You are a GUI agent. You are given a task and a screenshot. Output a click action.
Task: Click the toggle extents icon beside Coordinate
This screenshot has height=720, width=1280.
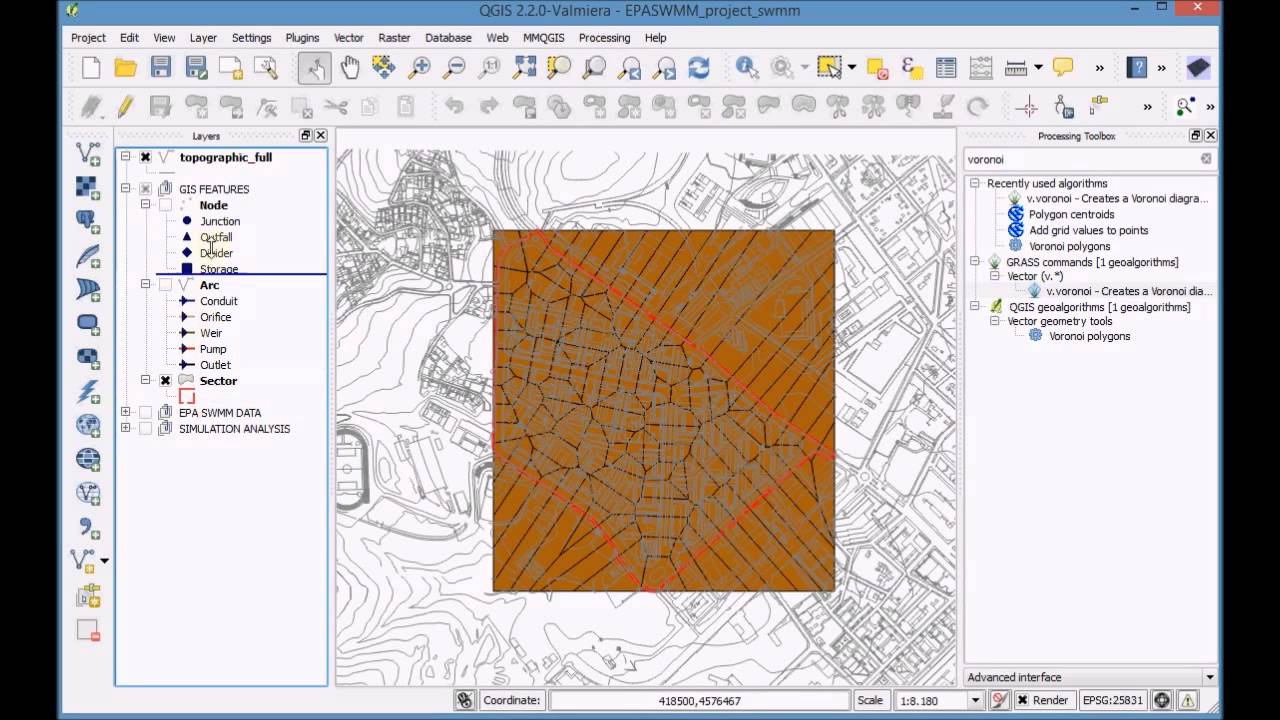pyautogui.click(x=464, y=700)
